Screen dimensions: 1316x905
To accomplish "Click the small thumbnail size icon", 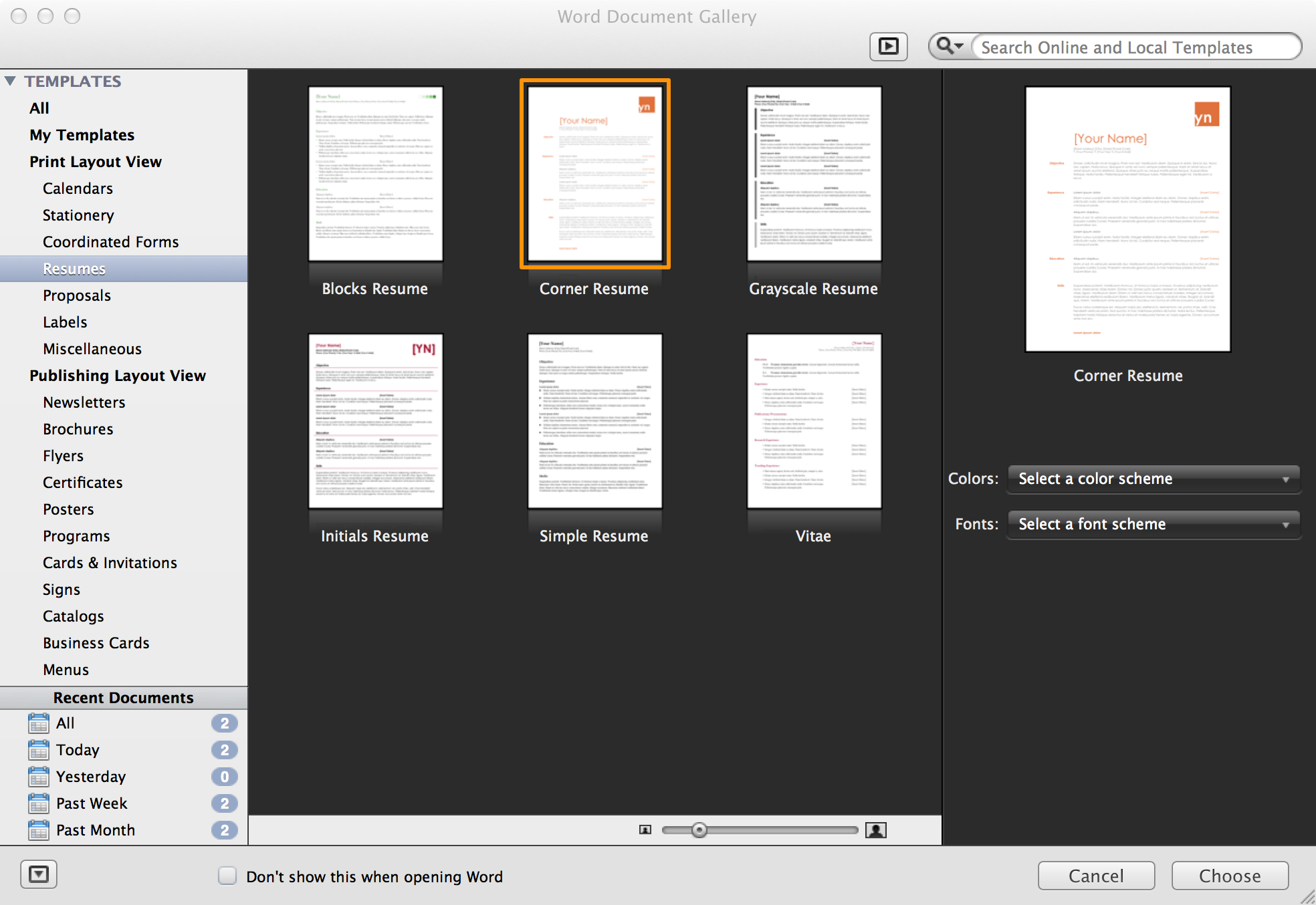I will [x=645, y=830].
